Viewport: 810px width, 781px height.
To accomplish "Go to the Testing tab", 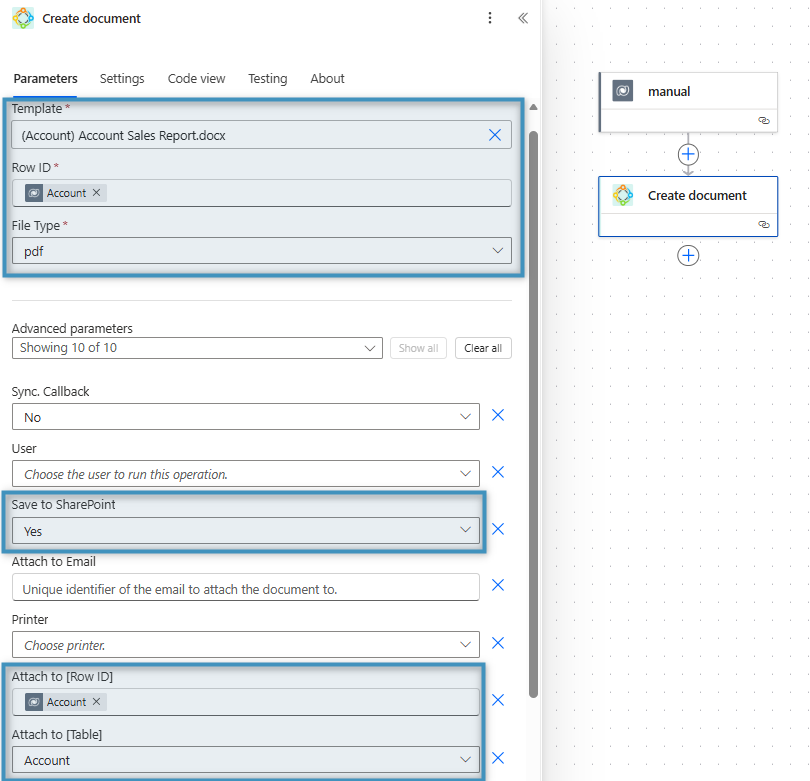I will [x=267, y=79].
